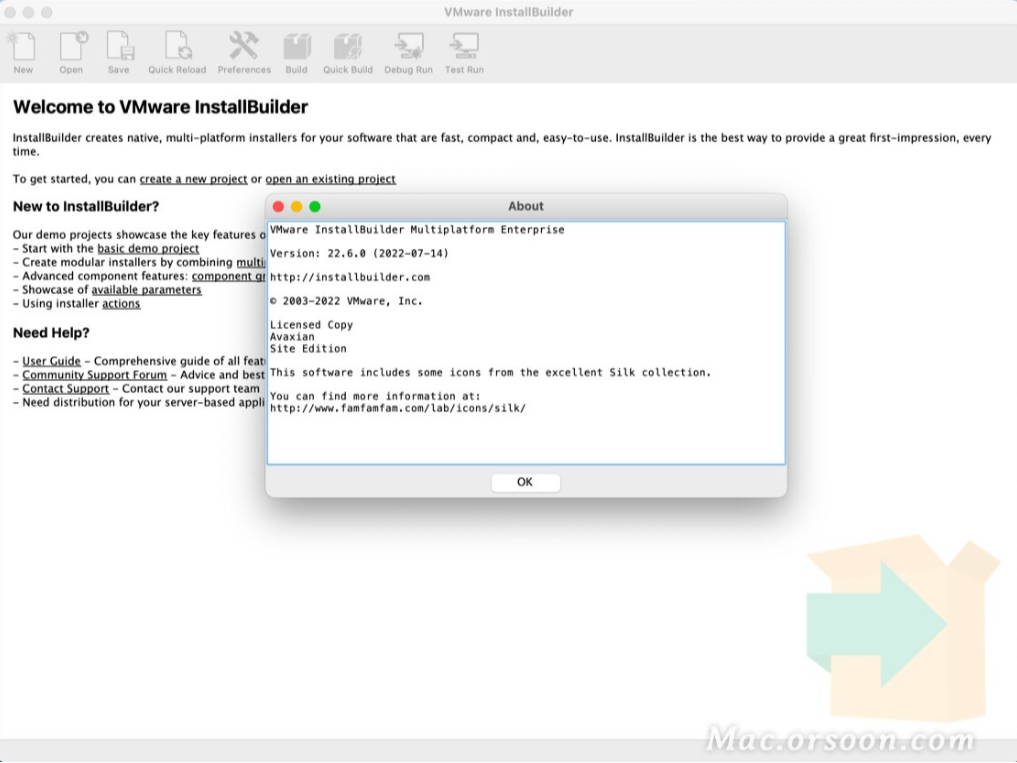Click the Quick Build toolbar icon
Image resolution: width=1017 pixels, height=763 pixels.
348,53
